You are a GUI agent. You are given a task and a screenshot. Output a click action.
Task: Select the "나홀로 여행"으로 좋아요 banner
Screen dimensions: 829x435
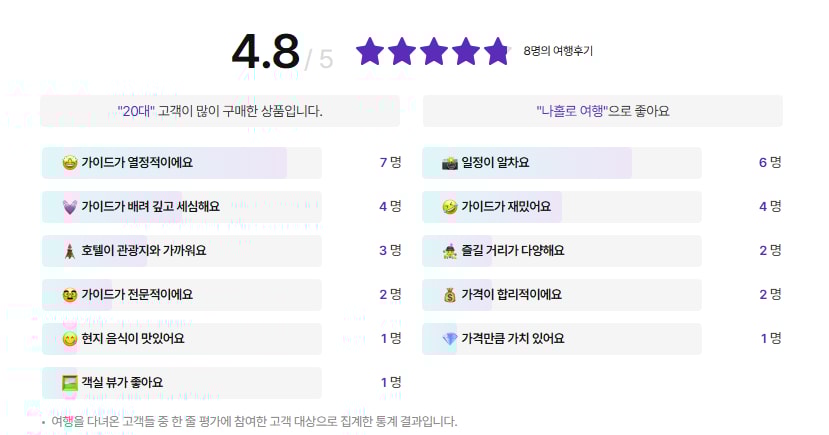pyautogui.click(x=603, y=111)
